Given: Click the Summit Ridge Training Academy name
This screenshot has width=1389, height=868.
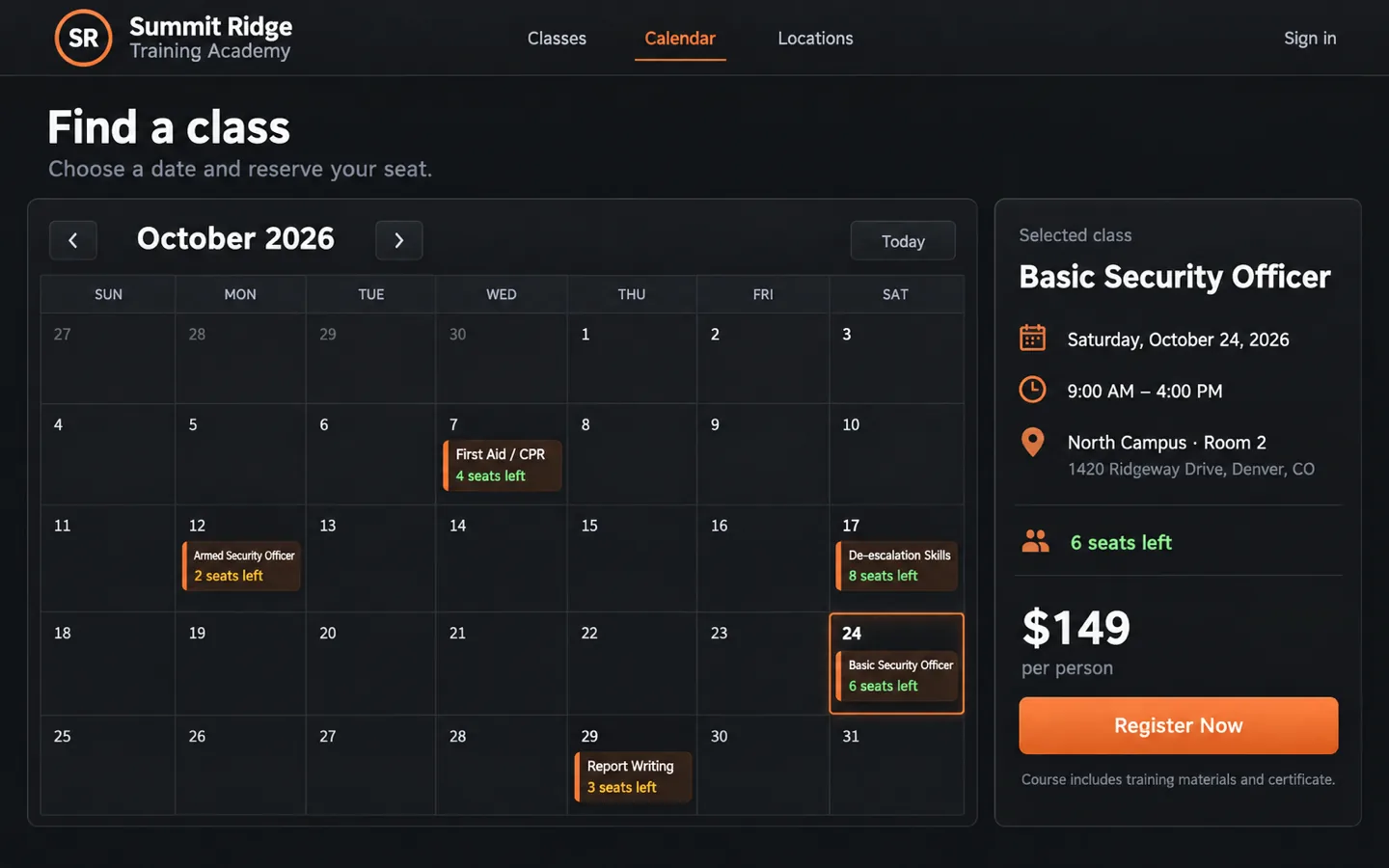Looking at the screenshot, I should tap(210, 38).
